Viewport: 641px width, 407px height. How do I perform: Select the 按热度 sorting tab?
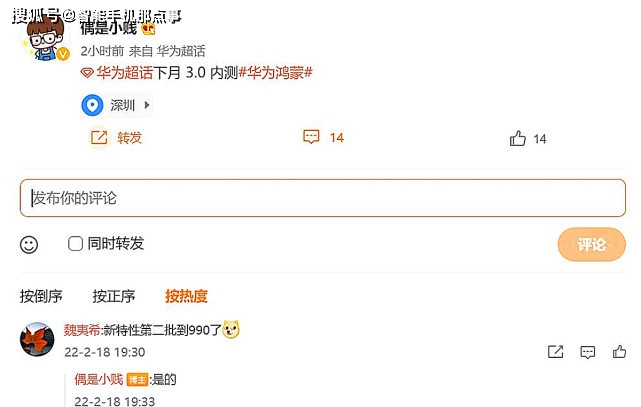click(x=186, y=296)
